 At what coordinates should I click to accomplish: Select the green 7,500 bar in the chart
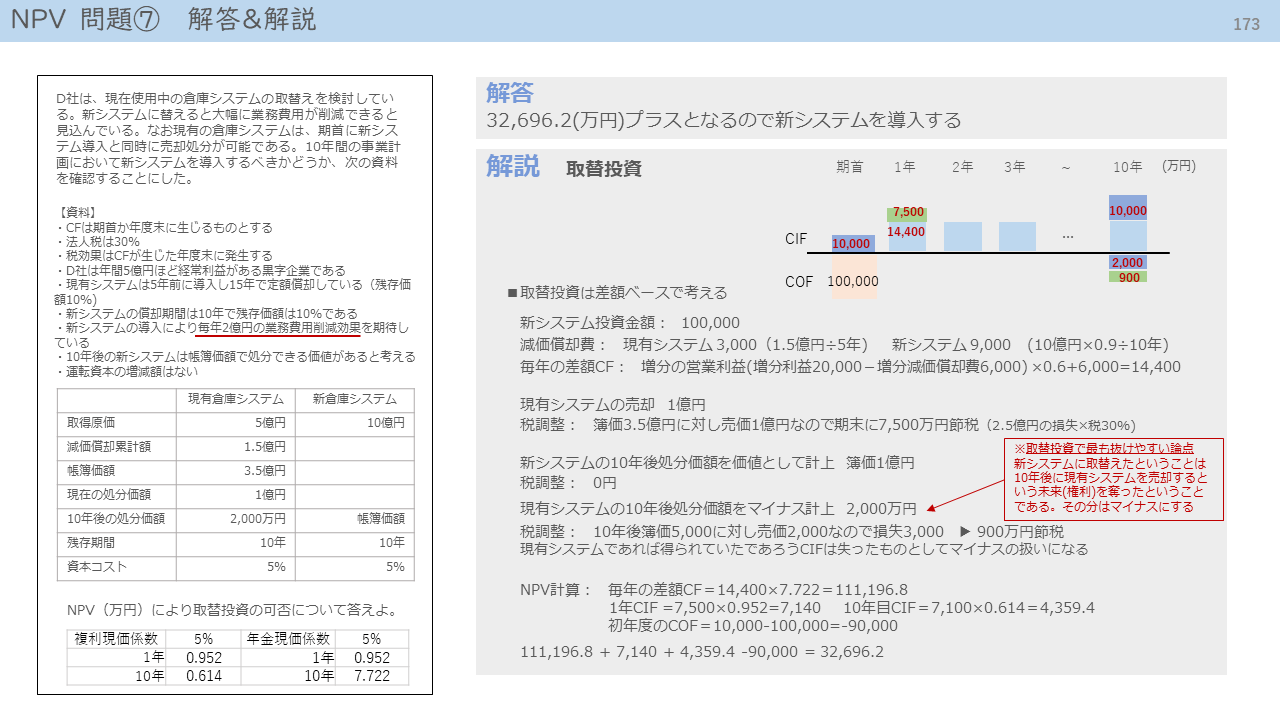(906, 211)
